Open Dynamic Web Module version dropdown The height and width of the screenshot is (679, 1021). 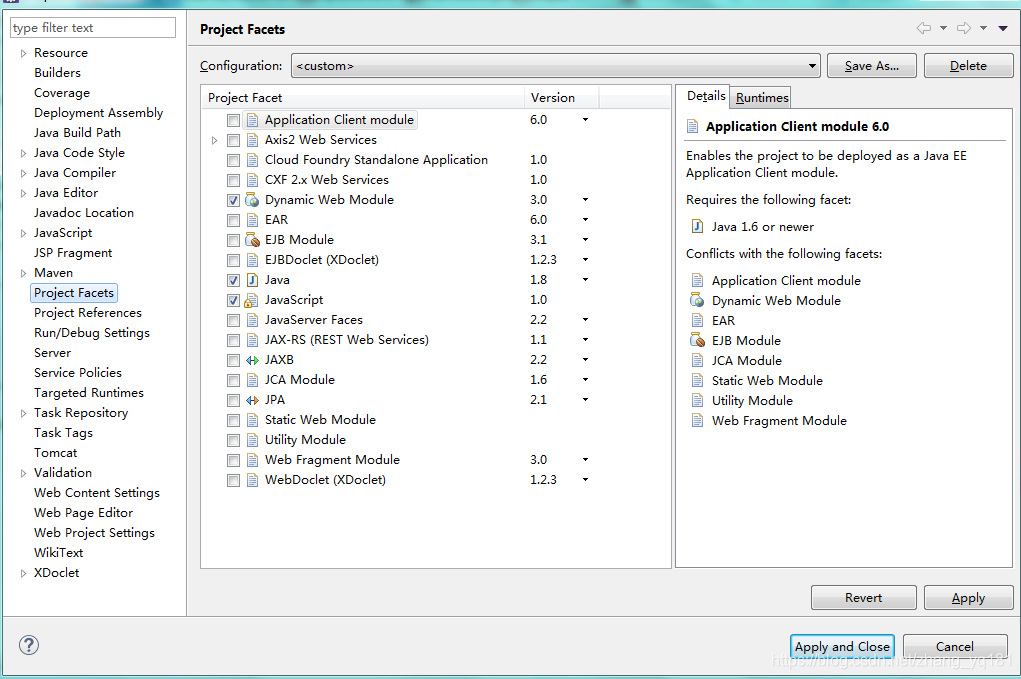click(x=585, y=200)
